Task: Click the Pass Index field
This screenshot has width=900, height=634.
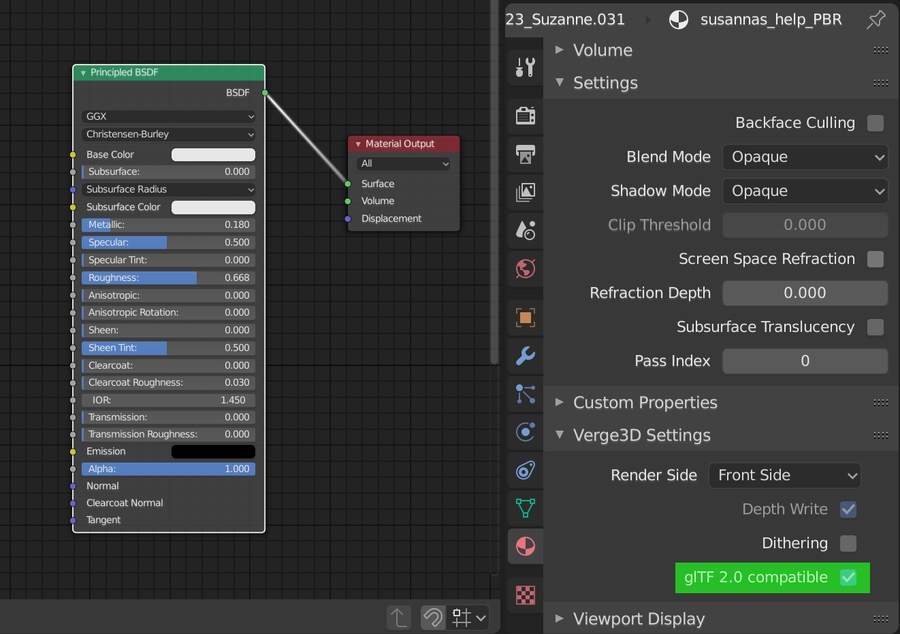Action: [805, 361]
